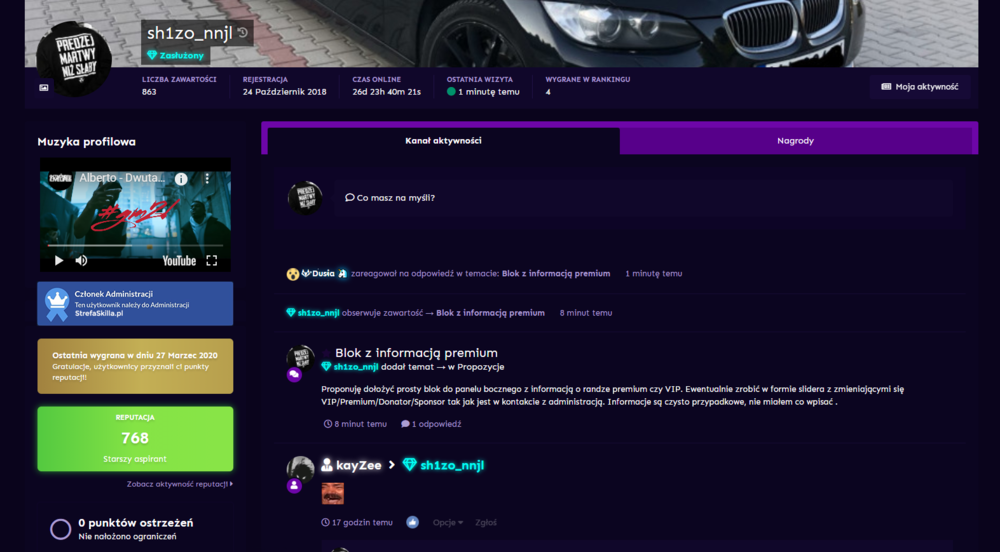
Task: Click the 17 godzin temu timestamp
Action: point(357,523)
